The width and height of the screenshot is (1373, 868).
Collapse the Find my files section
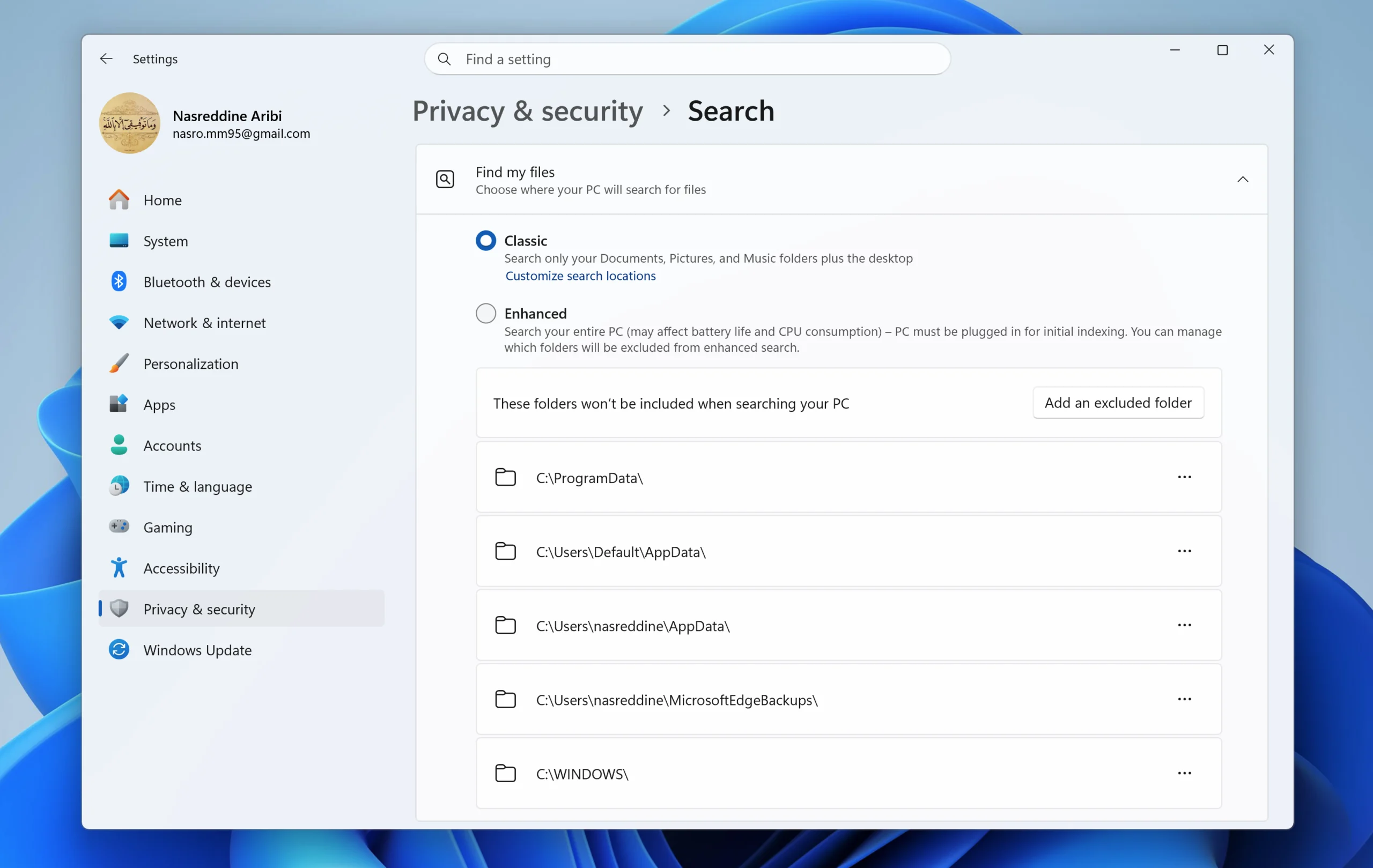click(1243, 180)
